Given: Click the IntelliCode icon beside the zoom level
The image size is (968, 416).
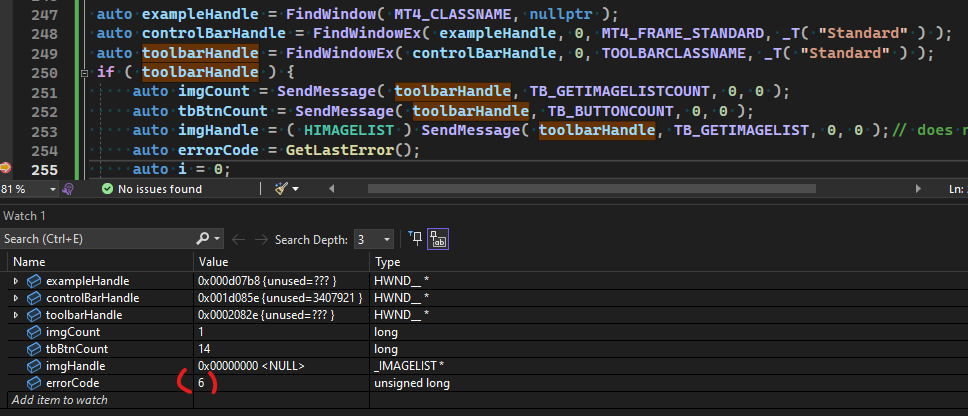Looking at the screenshot, I should tap(68, 189).
